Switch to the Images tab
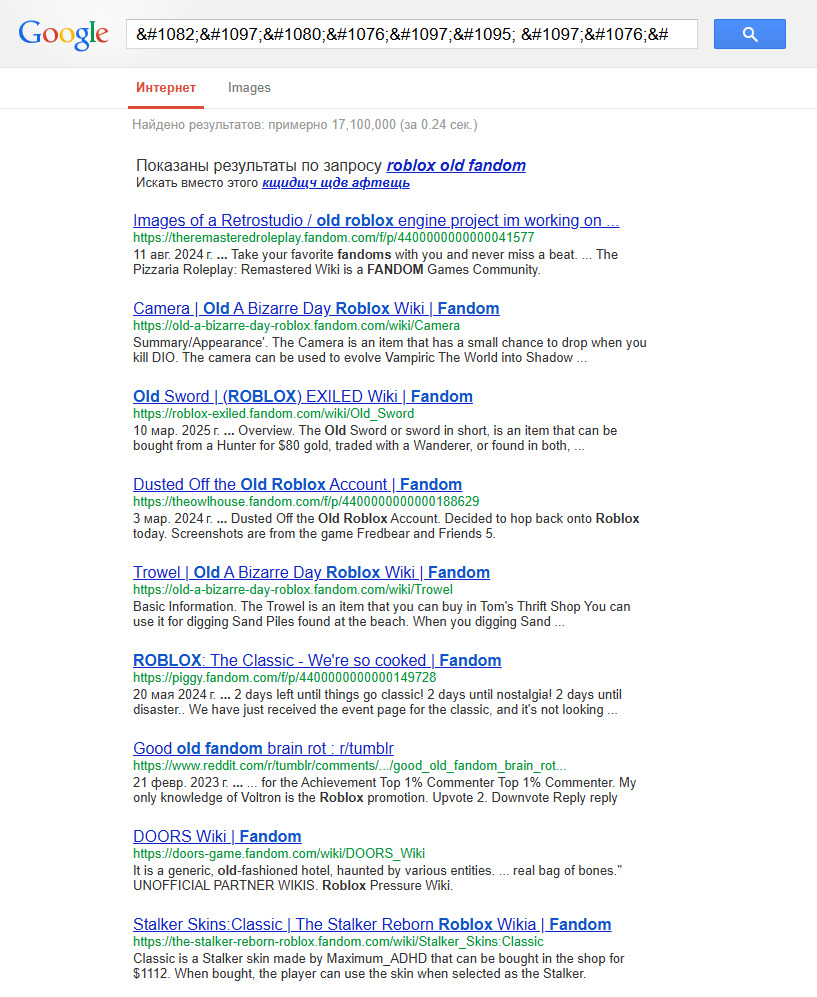The height and width of the screenshot is (997, 817). (x=249, y=88)
